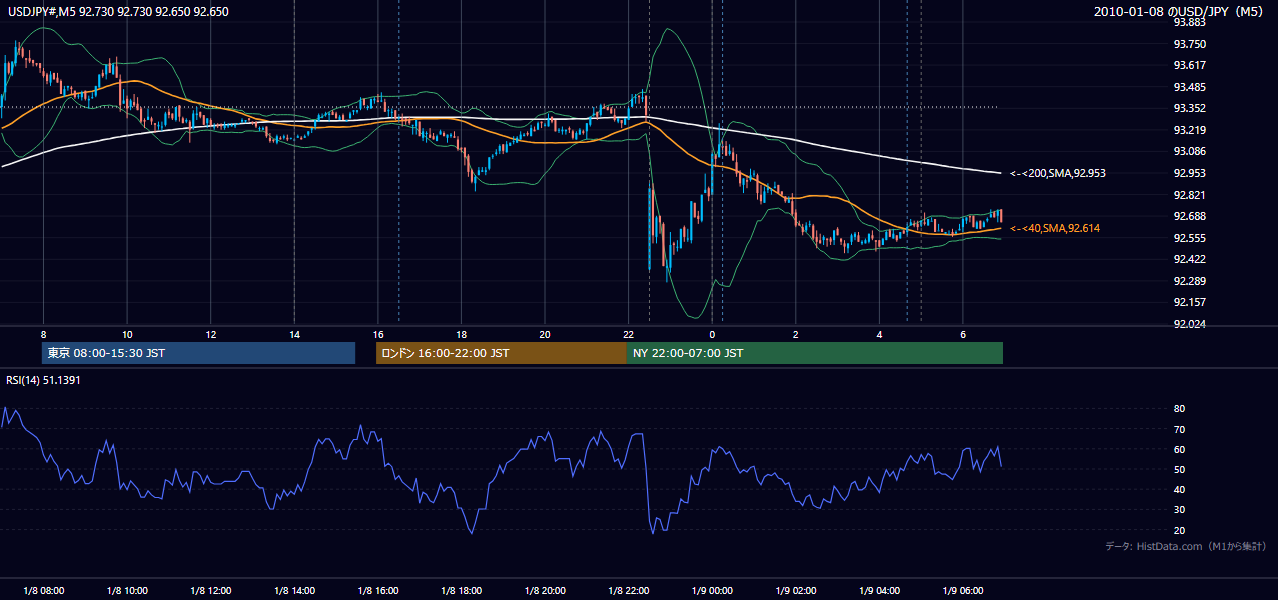Click bottom date label 1/8 16:00
The width and height of the screenshot is (1278, 600).
click(377, 590)
